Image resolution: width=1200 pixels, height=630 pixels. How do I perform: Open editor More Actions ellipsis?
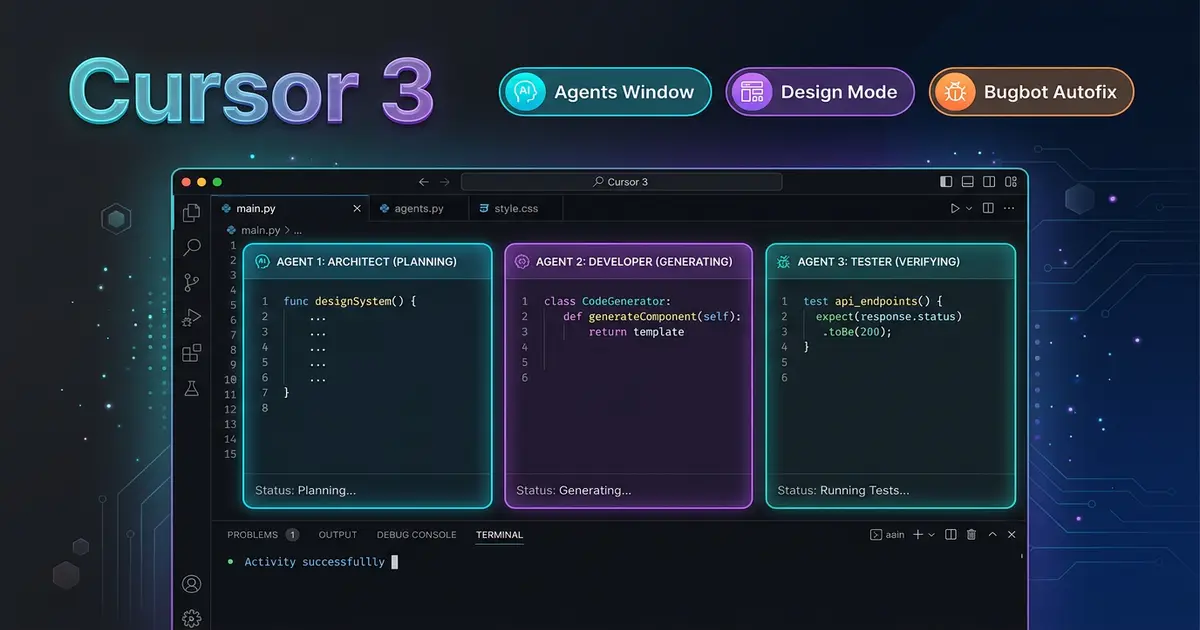(1010, 209)
